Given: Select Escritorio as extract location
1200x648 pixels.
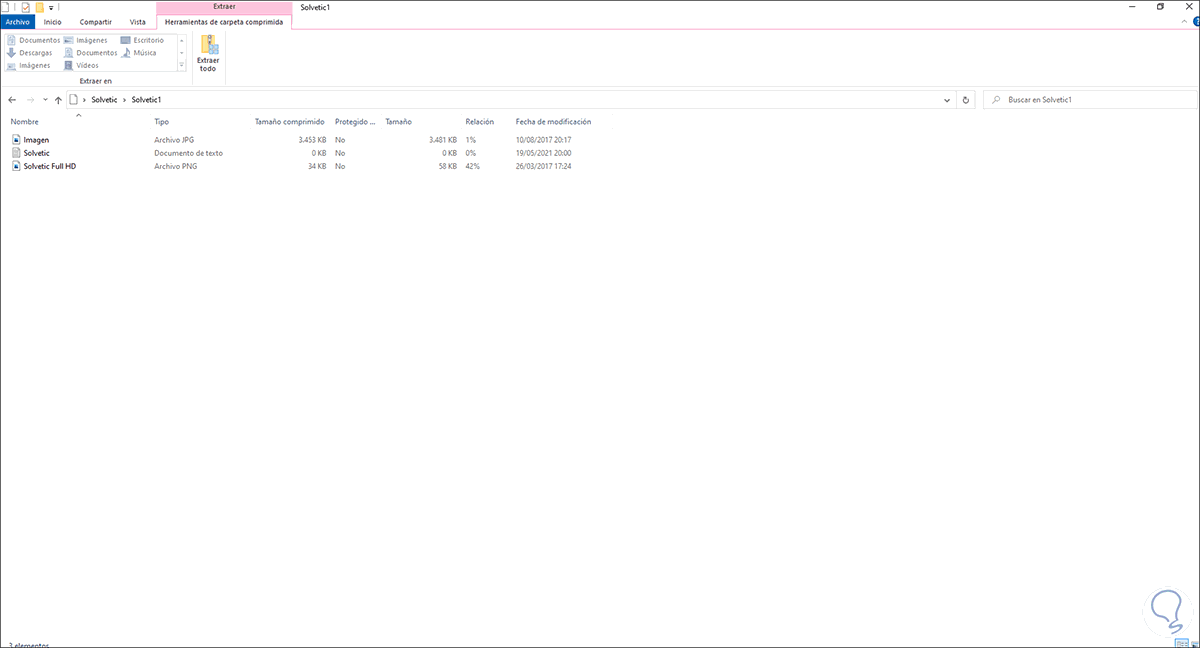Looking at the screenshot, I should (146, 40).
